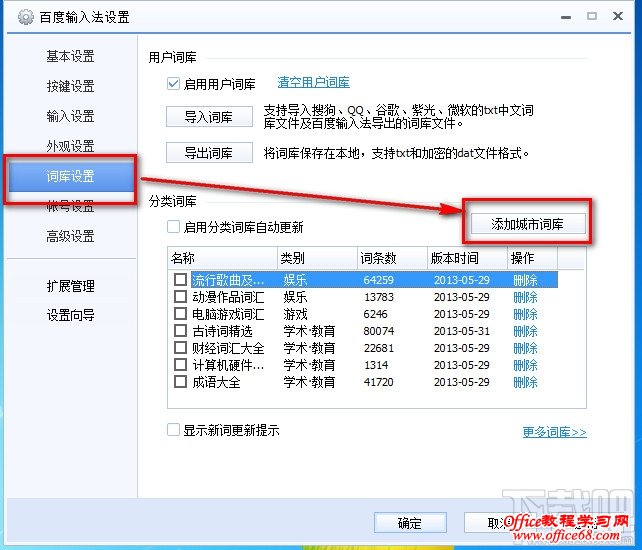The image size is (642, 550).
Task: Check the 古诗词精选 row checkbox
Action: point(180,330)
